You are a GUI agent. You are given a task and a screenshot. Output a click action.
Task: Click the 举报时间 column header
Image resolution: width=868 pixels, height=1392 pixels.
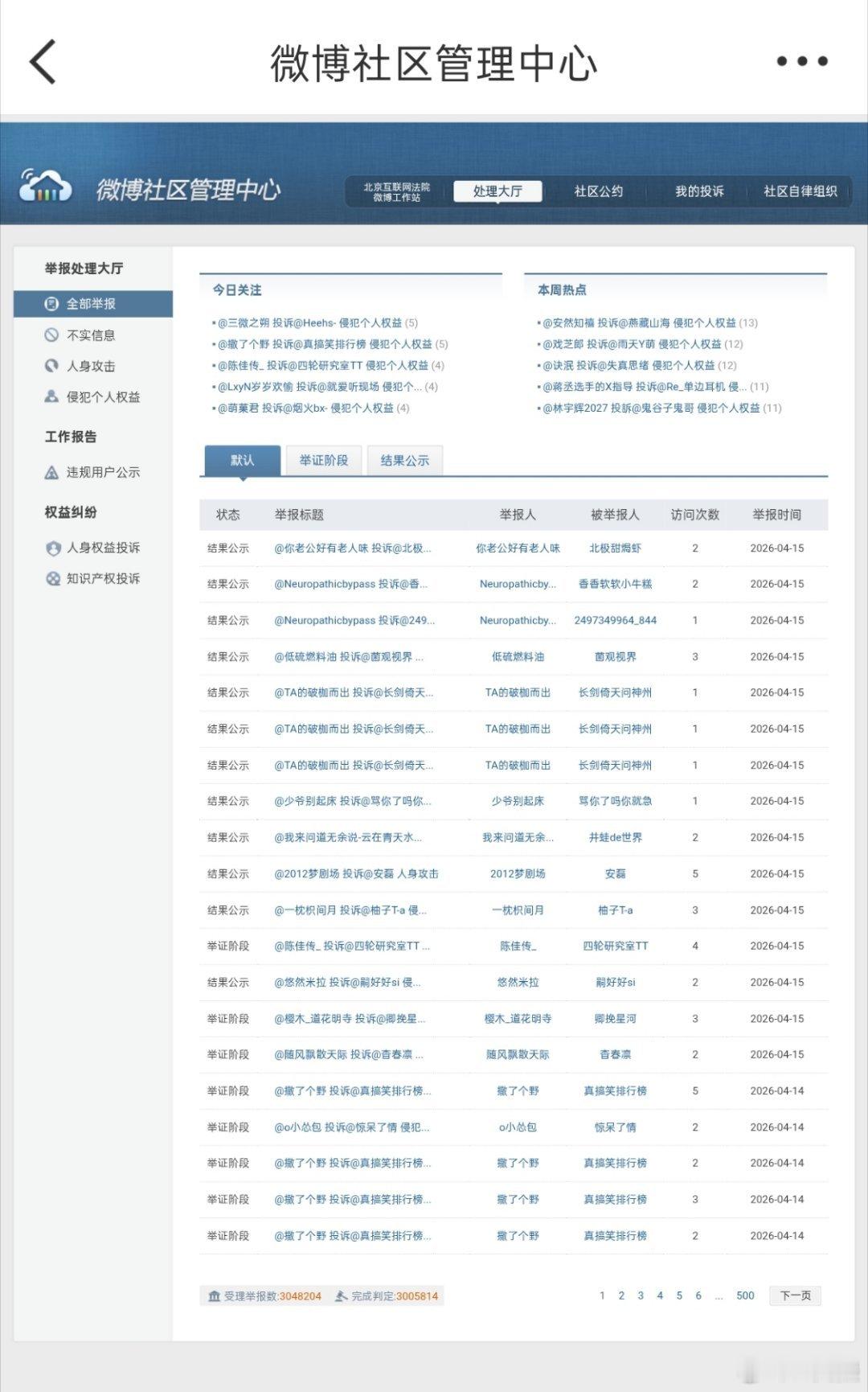(776, 515)
